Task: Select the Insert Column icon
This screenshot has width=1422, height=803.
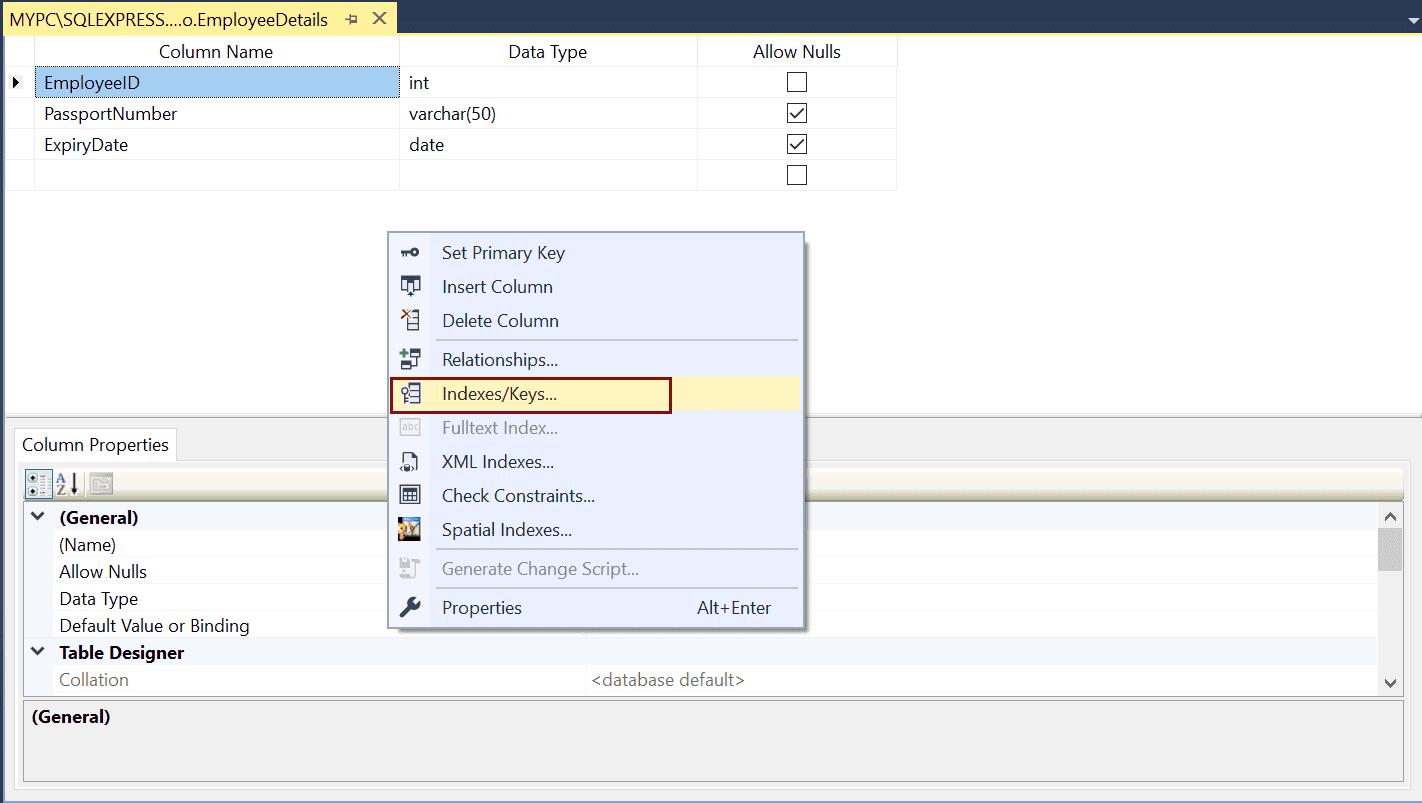Action: coord(410,287)
